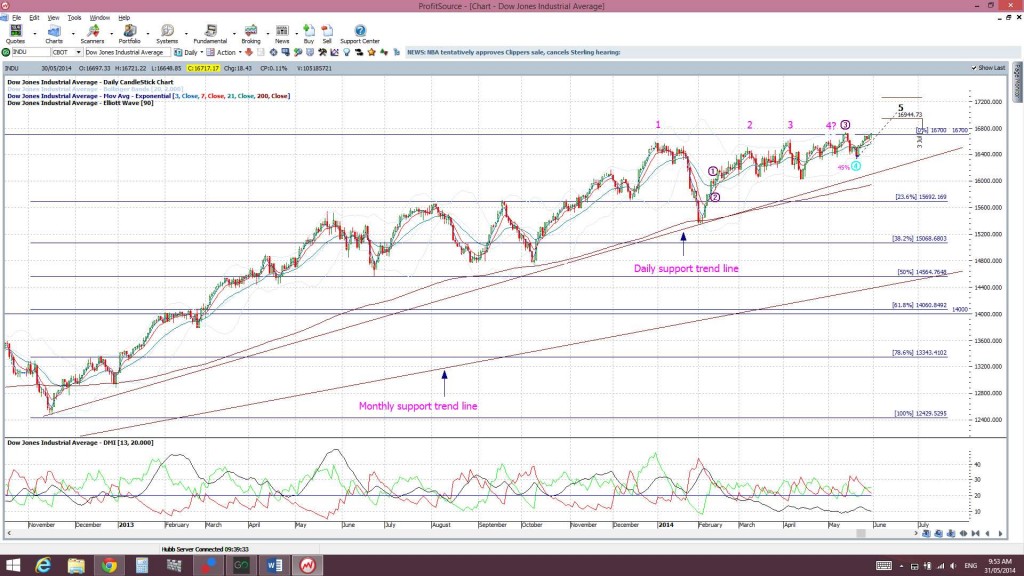The width and height of the screenshot is (1024, 576).
Task: Click the Daily support trend line label
Action: (686, 268)
